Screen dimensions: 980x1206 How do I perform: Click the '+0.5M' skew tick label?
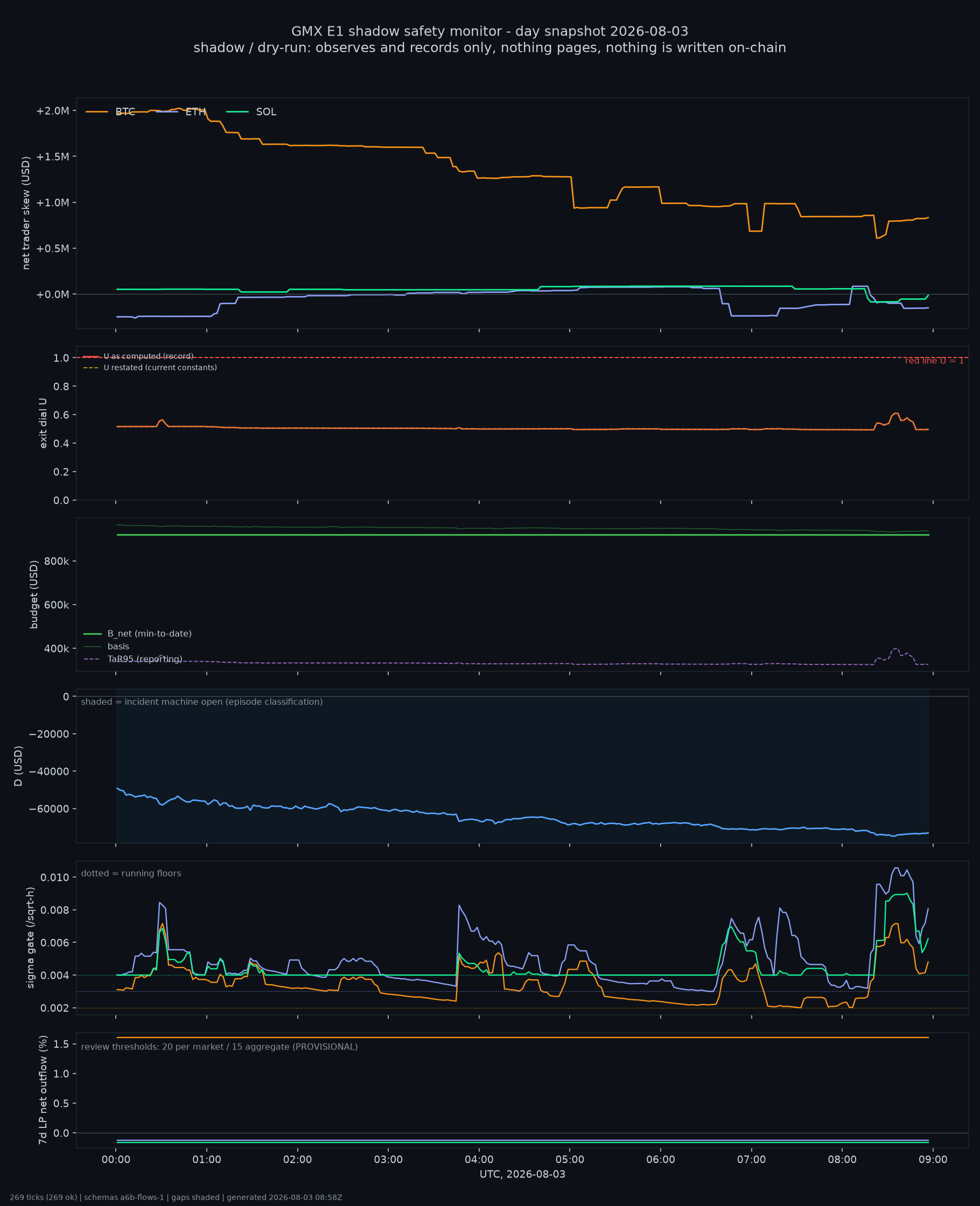coord(53,248)
